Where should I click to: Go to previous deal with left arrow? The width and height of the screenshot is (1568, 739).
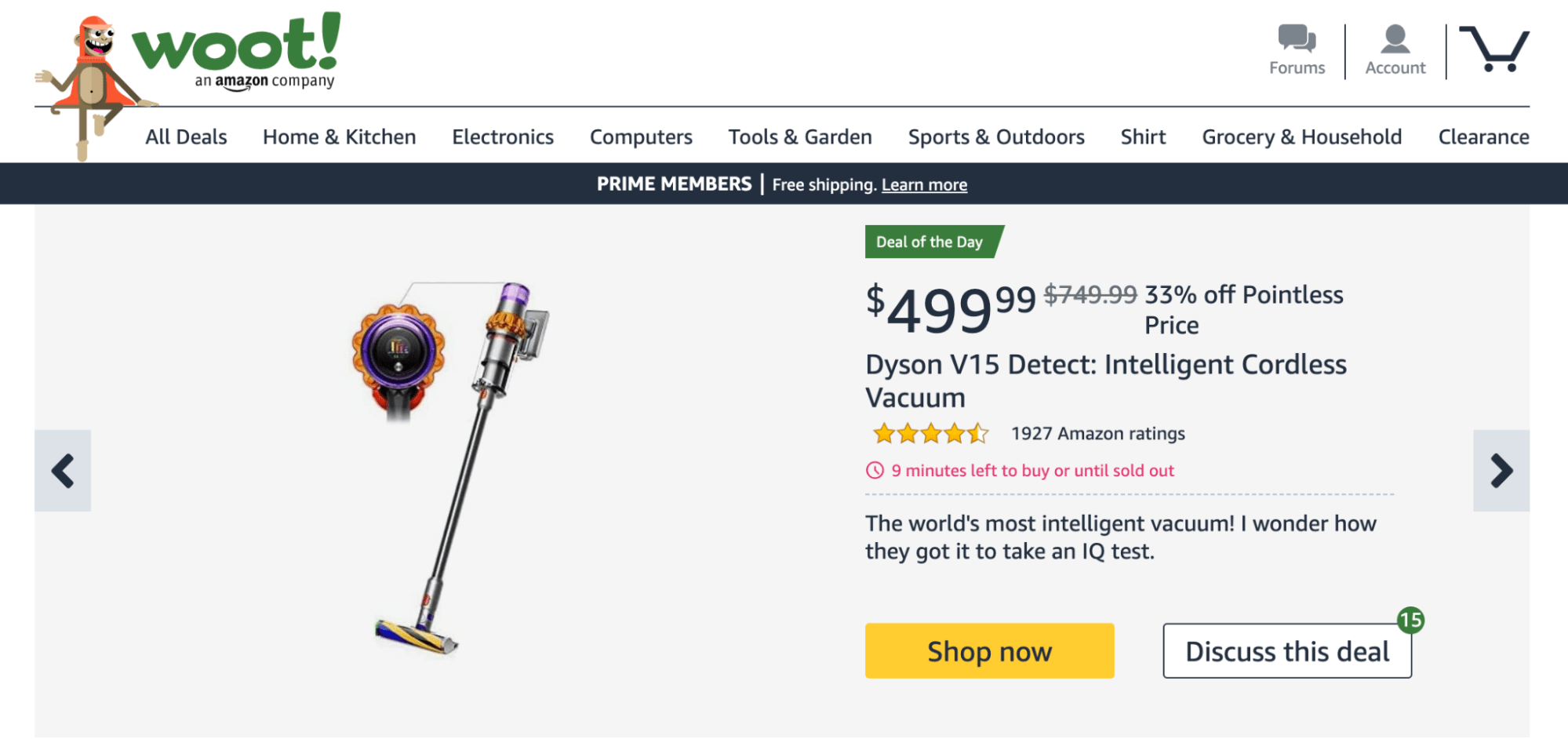click(63, 471)
